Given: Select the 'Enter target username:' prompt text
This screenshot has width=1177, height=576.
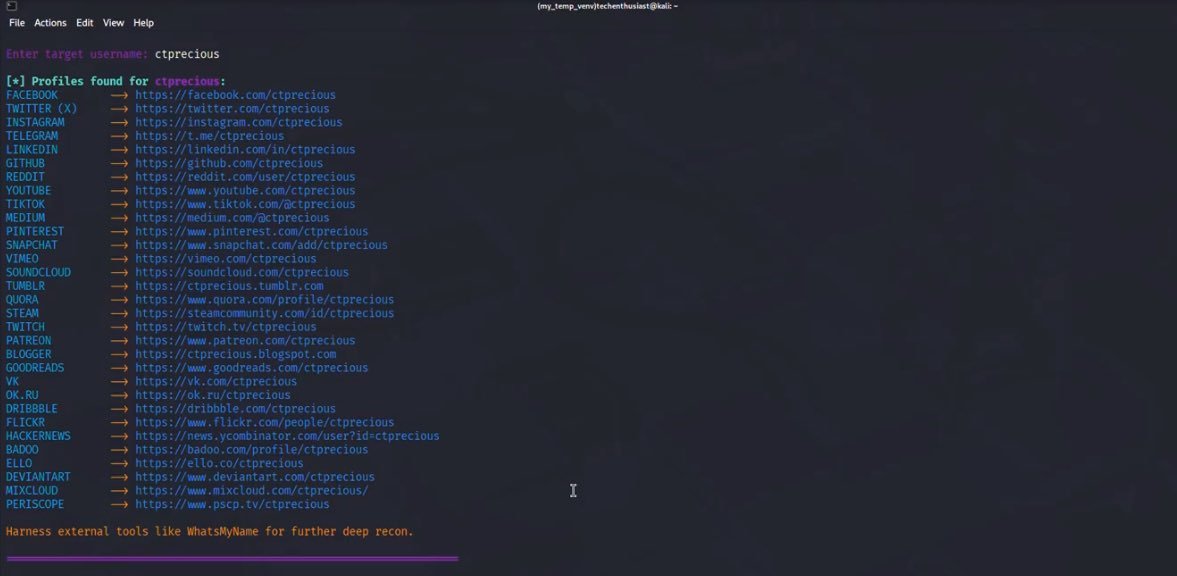Looking at the screenshot, I should coord(77,54).
